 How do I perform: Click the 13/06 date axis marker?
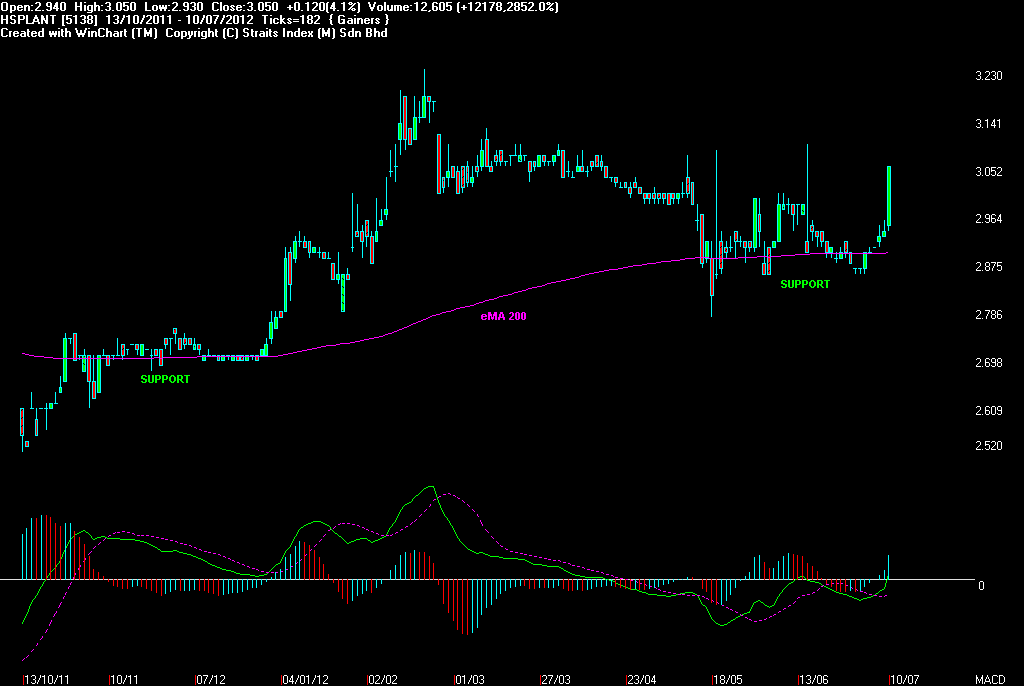point(814,679)
